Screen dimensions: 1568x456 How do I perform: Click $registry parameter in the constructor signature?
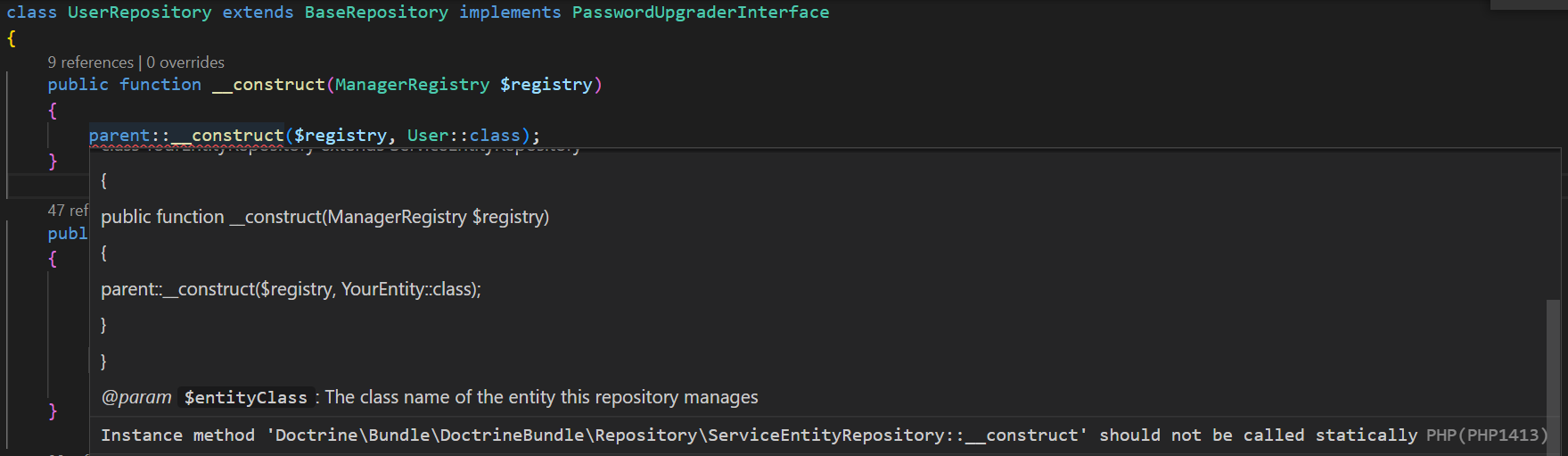tap(546, 85)
